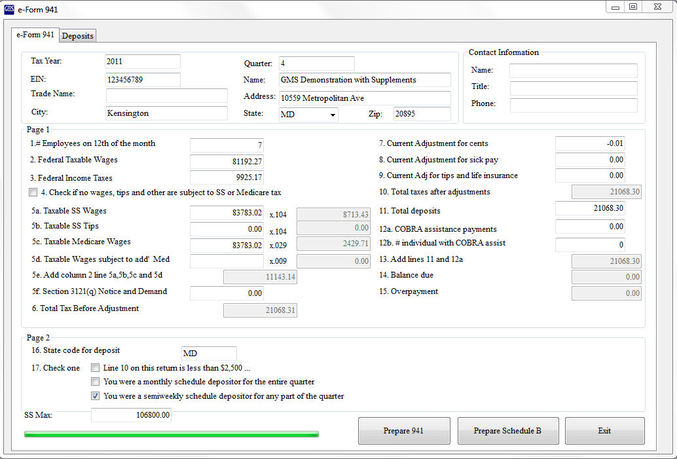Click the City field showing Kensington
The width and height of the screenshot is (677, 459).
[166, 113]
